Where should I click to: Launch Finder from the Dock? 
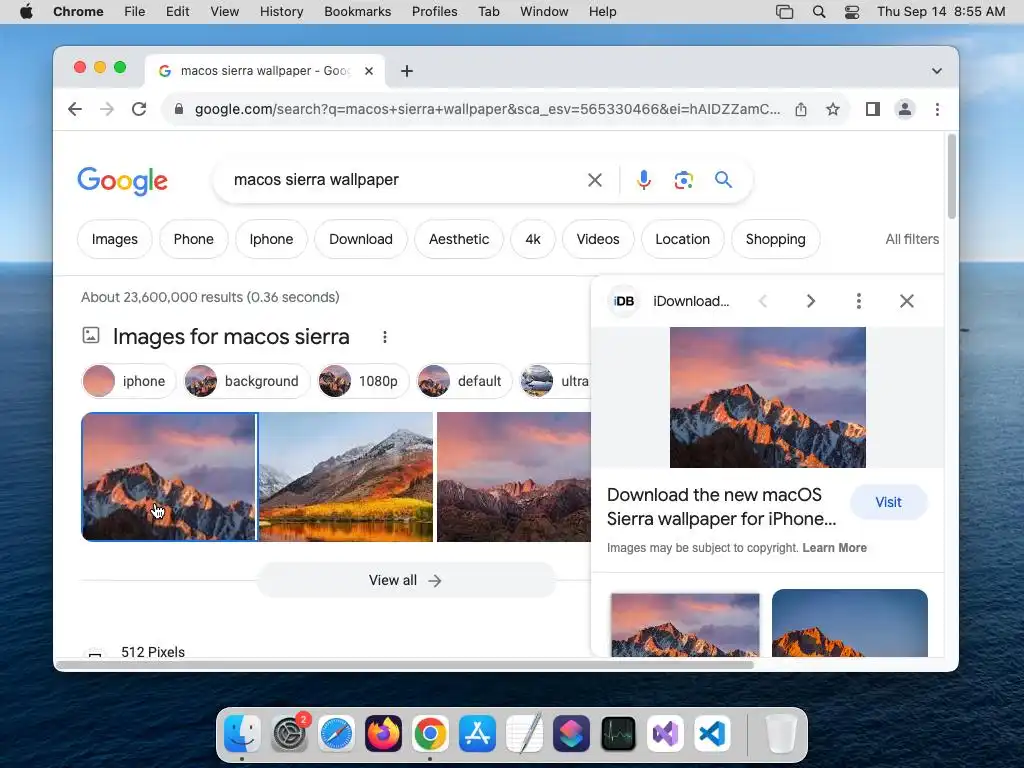coord(242,734)
